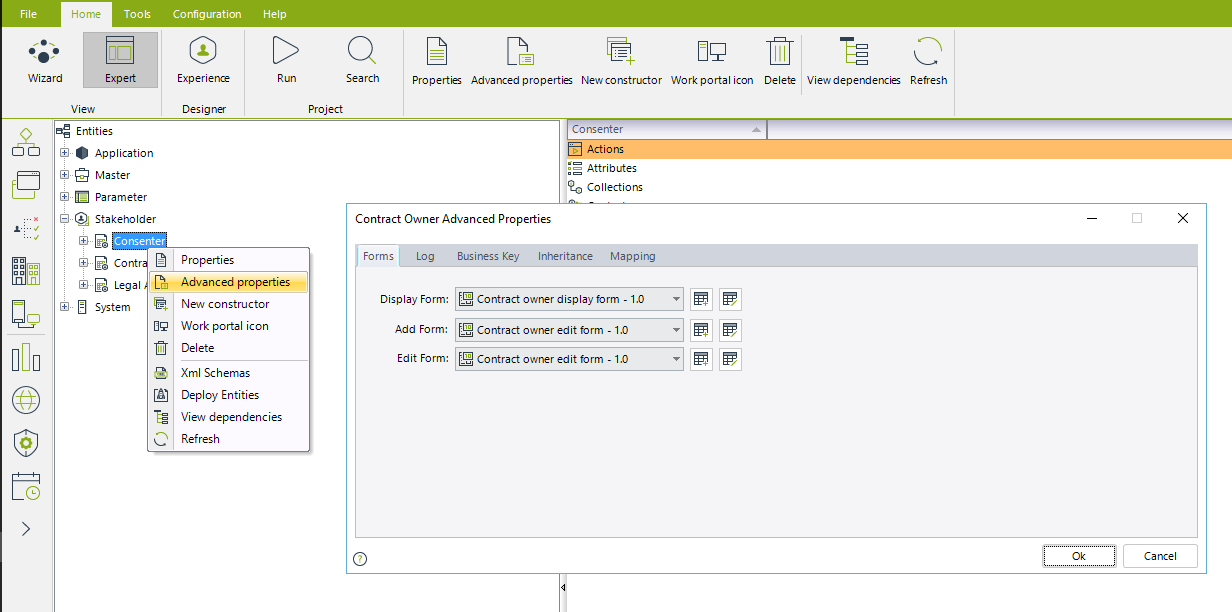The width and height of the screenshot is (1232, 612).
Task: Create new form beside Display Form
Action: (701, 299)
